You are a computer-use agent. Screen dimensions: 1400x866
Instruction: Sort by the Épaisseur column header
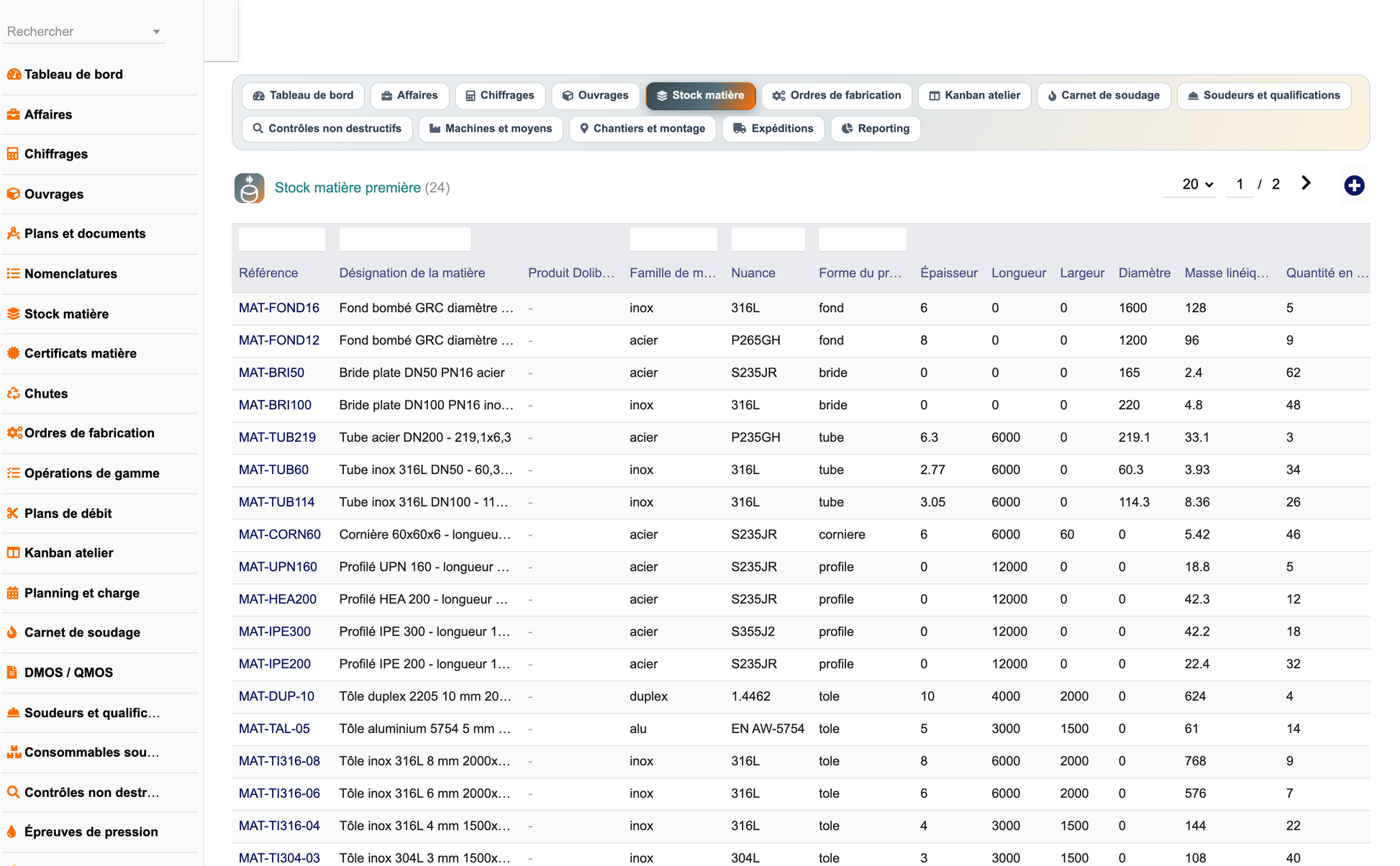[x=948, y=273]
